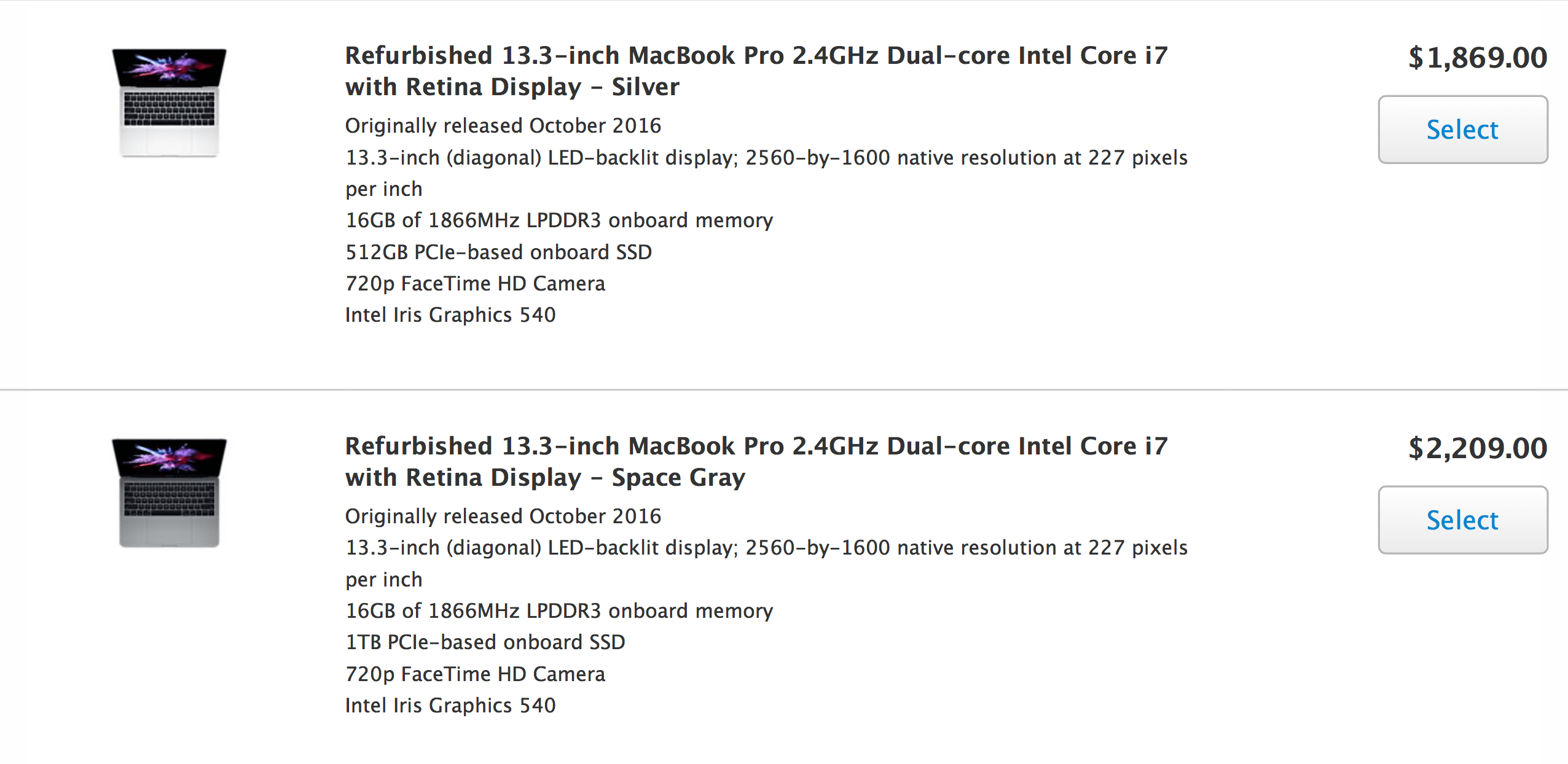Click the $2,209.00 price label

pos(1477,448)
